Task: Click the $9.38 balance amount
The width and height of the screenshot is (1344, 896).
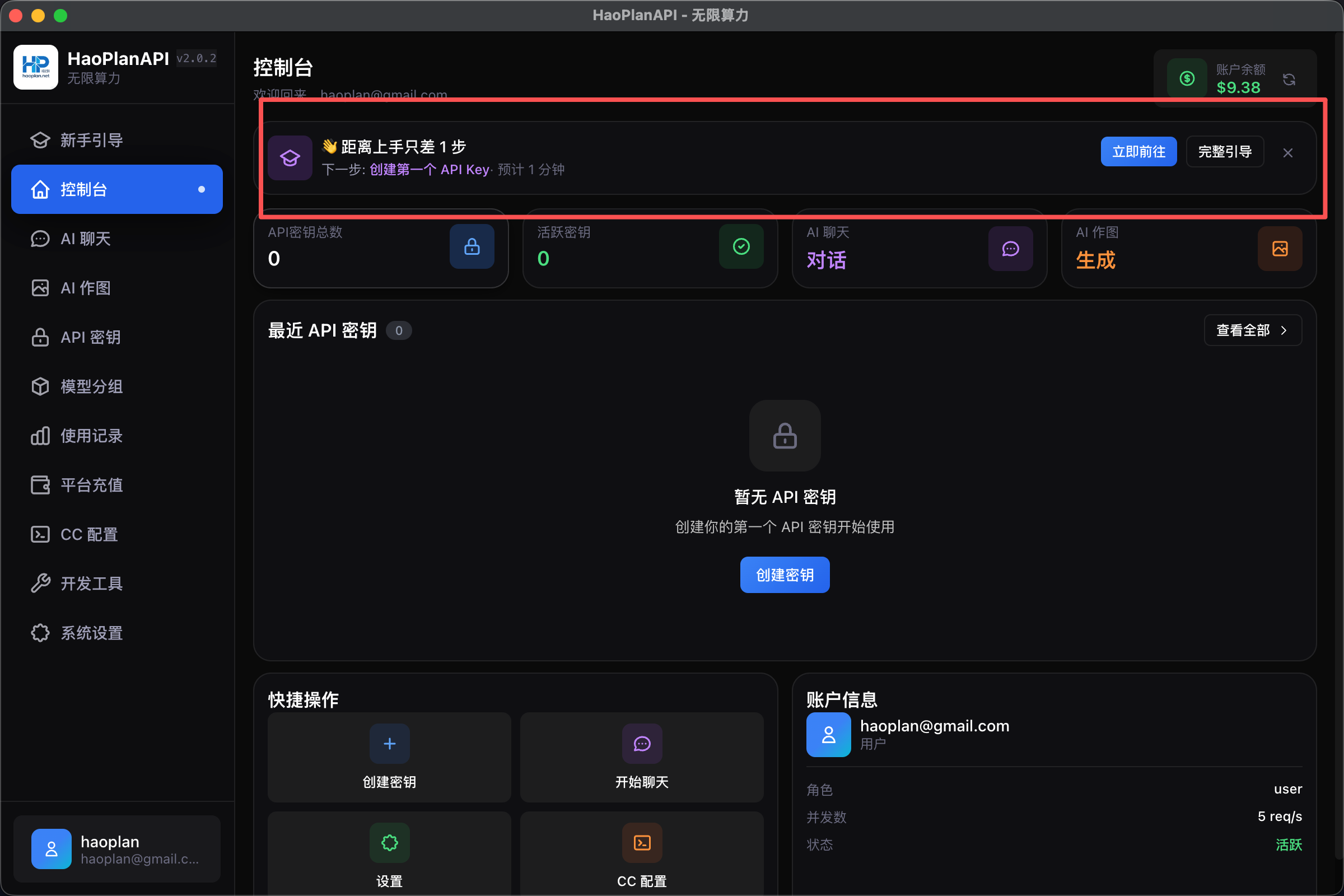Action: 1238,87
